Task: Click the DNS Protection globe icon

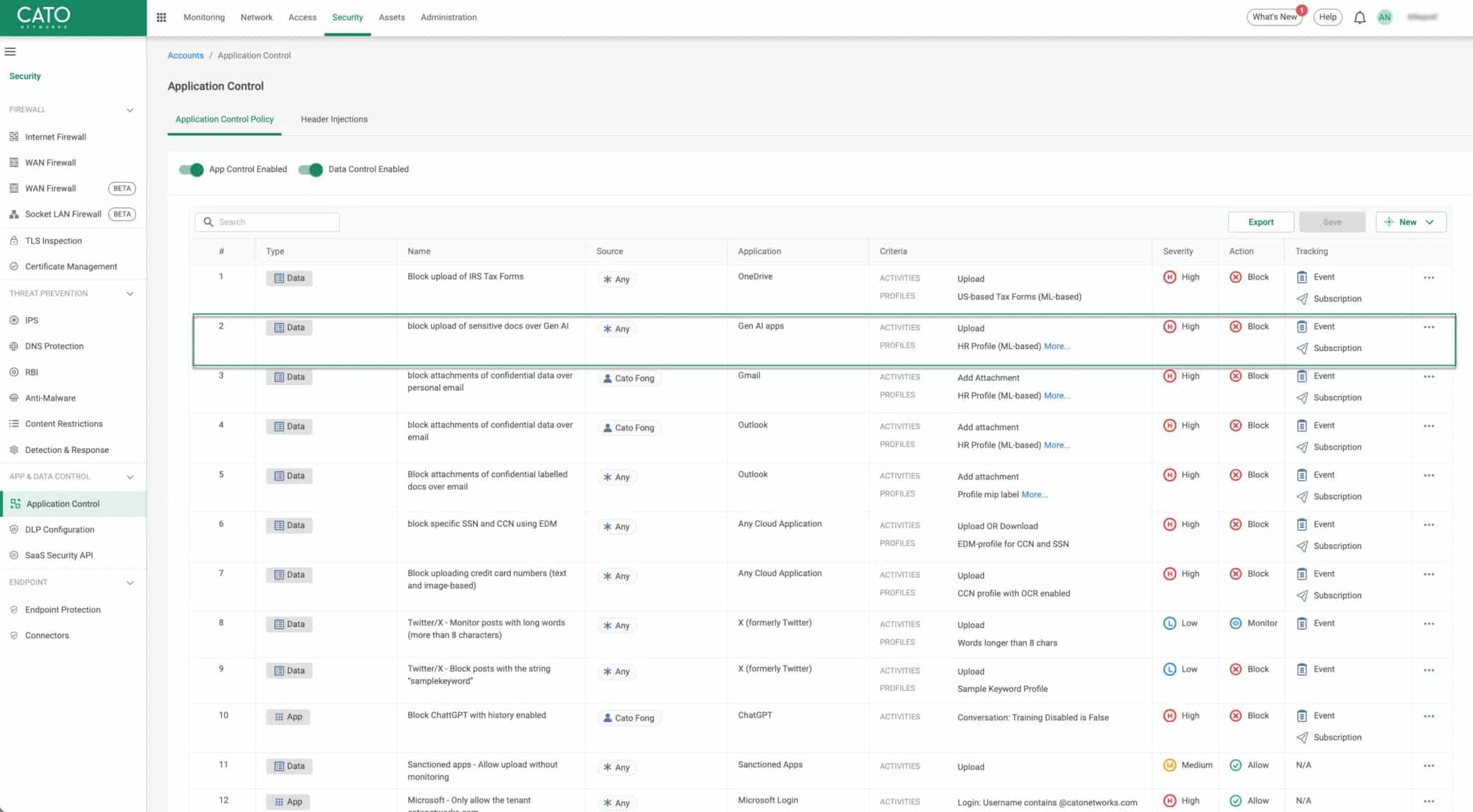Action: (14, 346)
